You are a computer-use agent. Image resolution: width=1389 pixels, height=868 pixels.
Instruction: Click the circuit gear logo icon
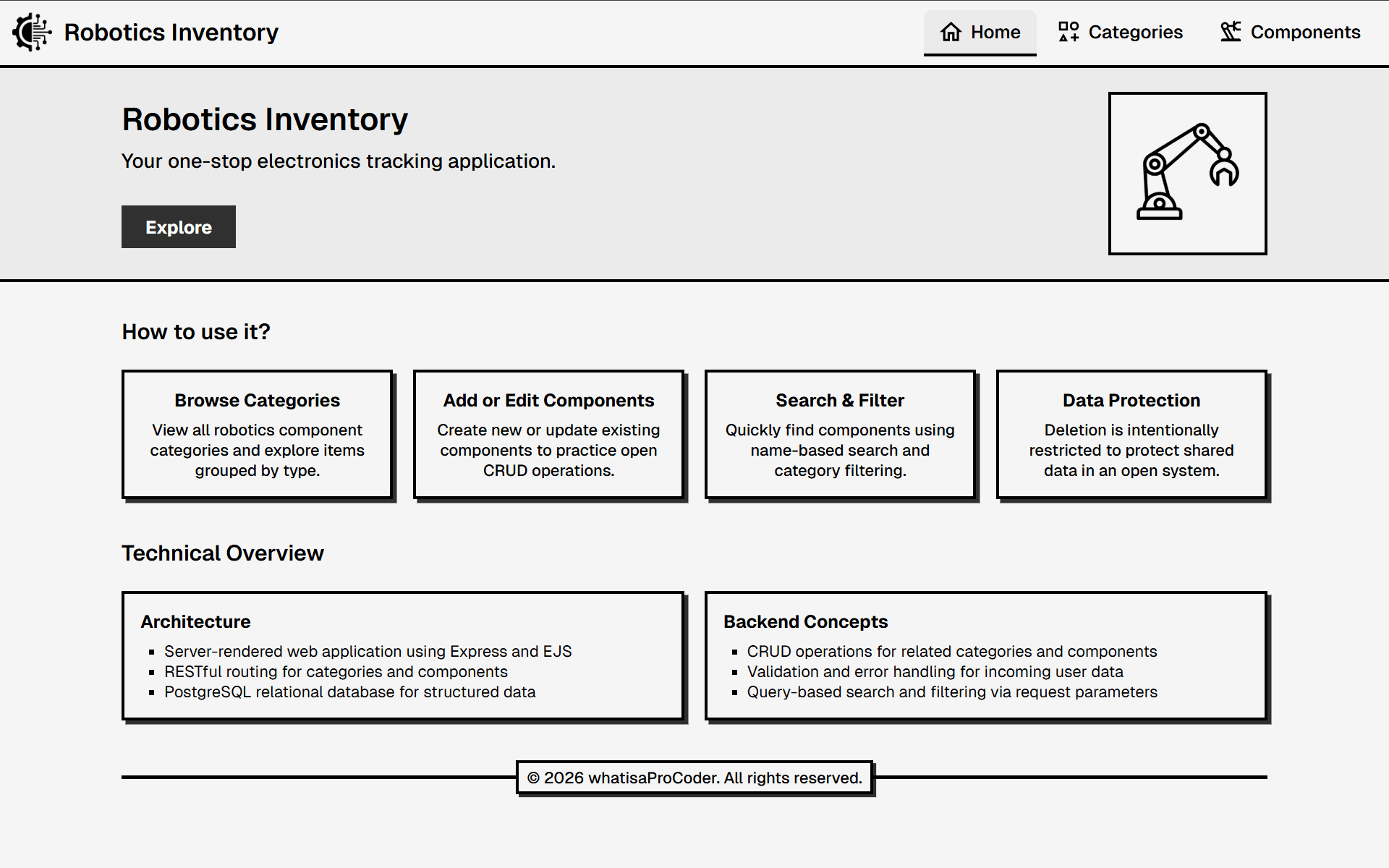coord(32,33)
